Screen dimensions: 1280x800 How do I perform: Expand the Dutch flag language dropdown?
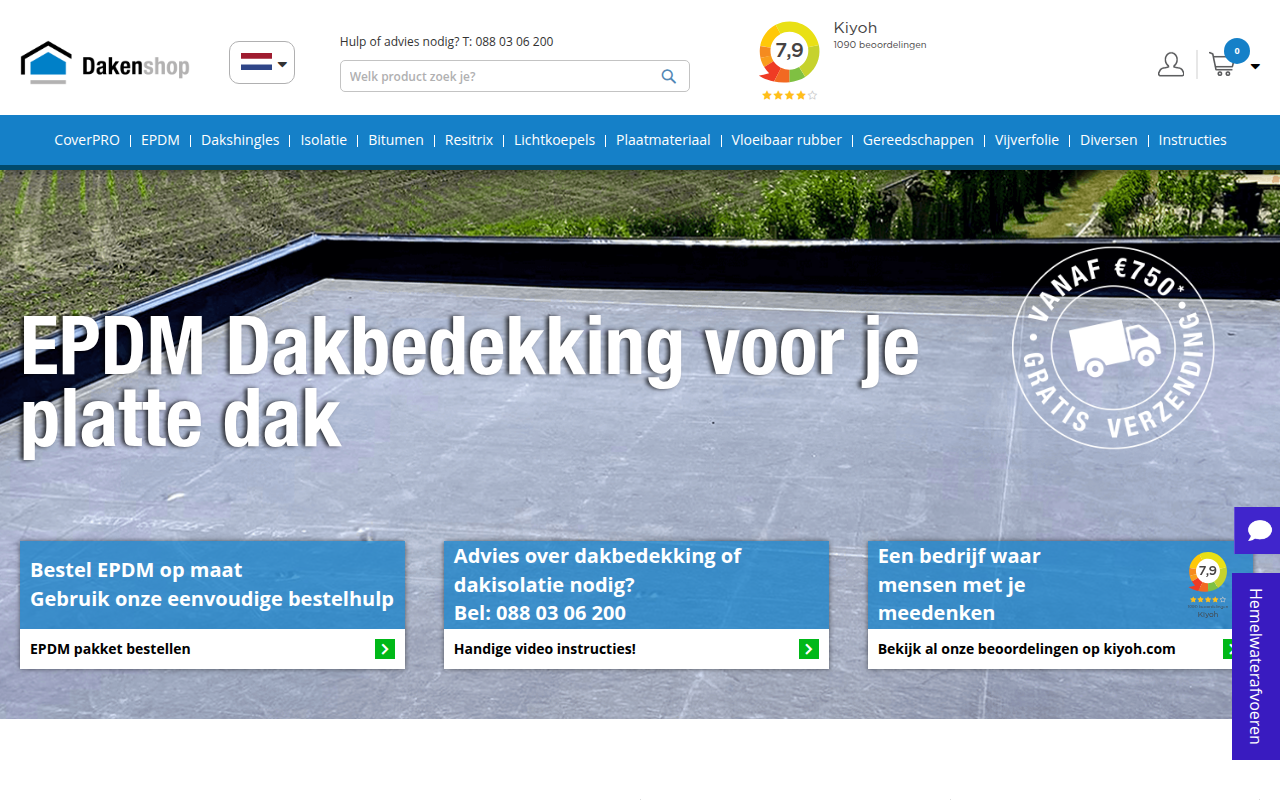262,63
